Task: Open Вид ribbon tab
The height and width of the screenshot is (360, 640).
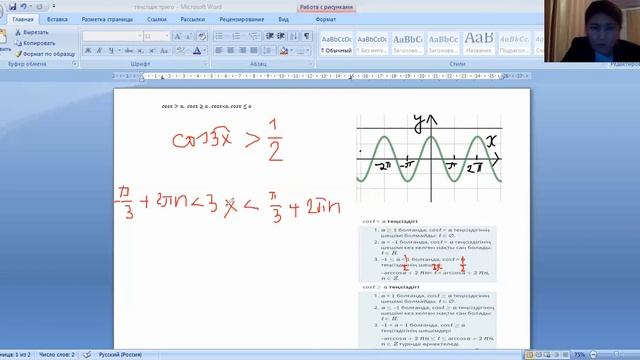Action: [x=283, y=19]
